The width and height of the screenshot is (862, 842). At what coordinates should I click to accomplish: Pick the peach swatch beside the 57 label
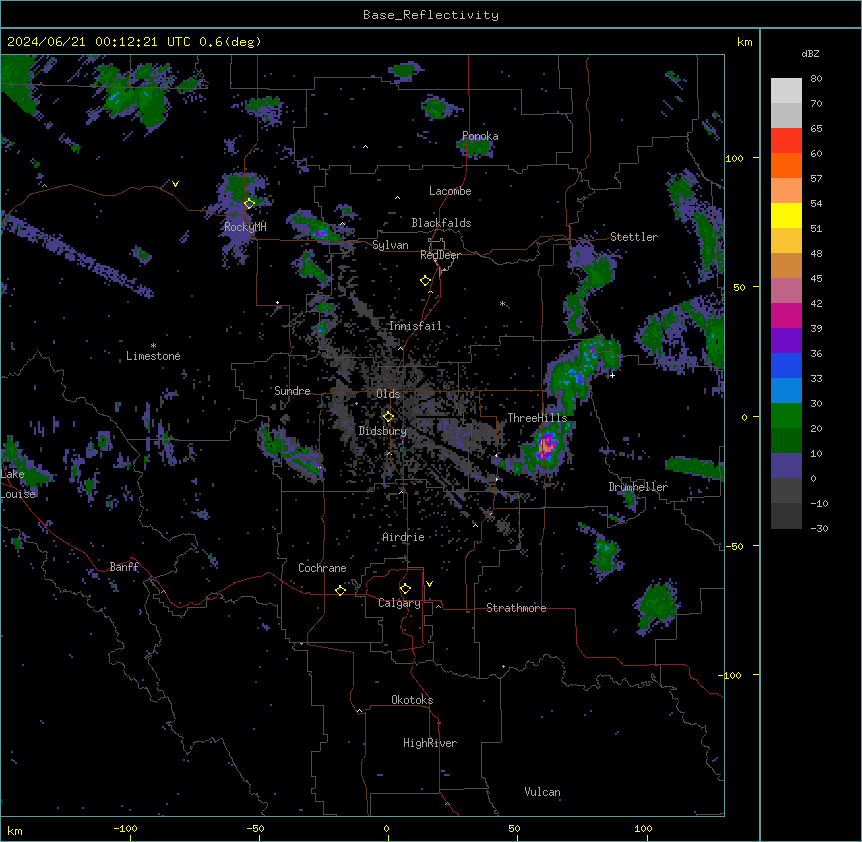786,191
